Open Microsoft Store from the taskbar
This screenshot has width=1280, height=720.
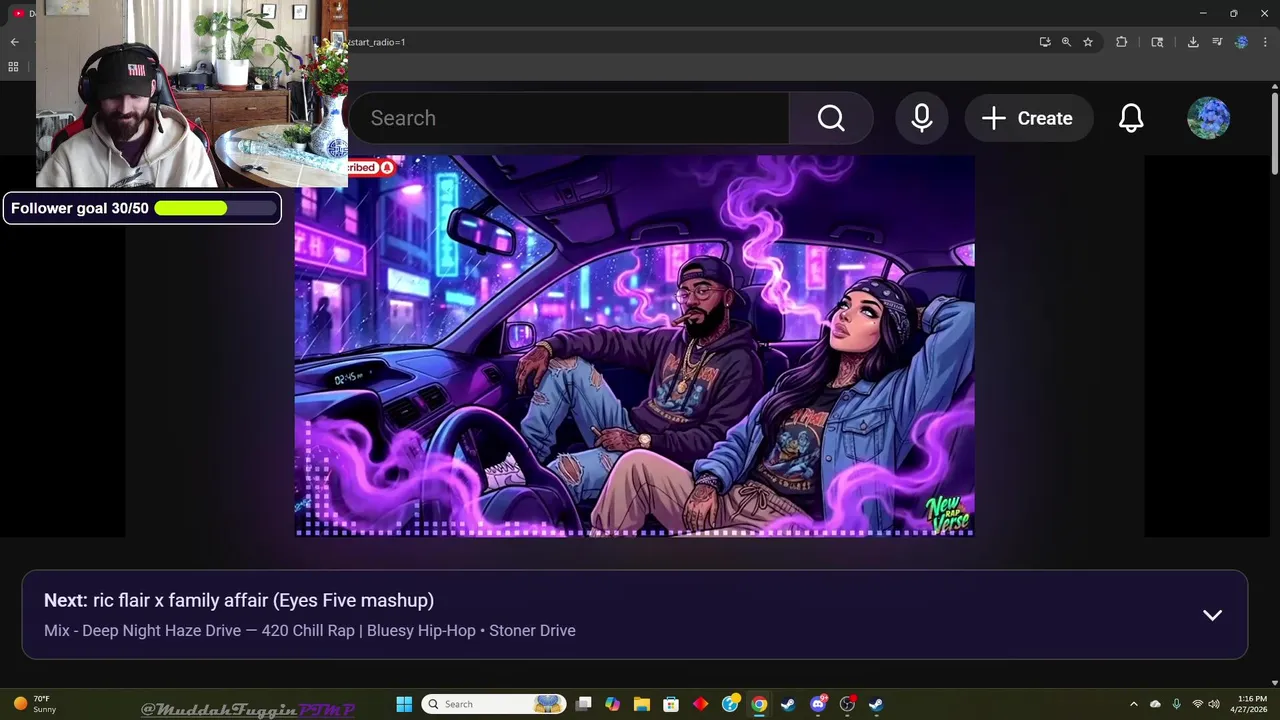(671, 704)
